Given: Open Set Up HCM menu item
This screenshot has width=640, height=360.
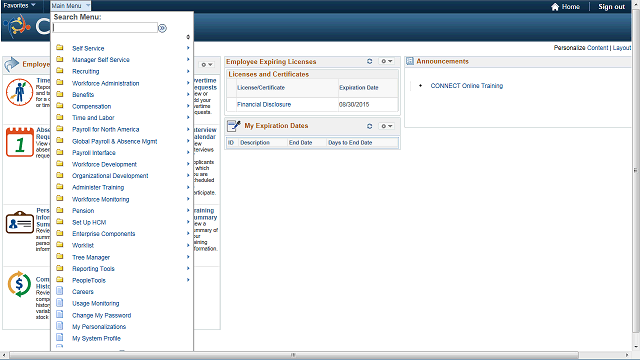Looking at the screenshot, I should tap(89, 222).
